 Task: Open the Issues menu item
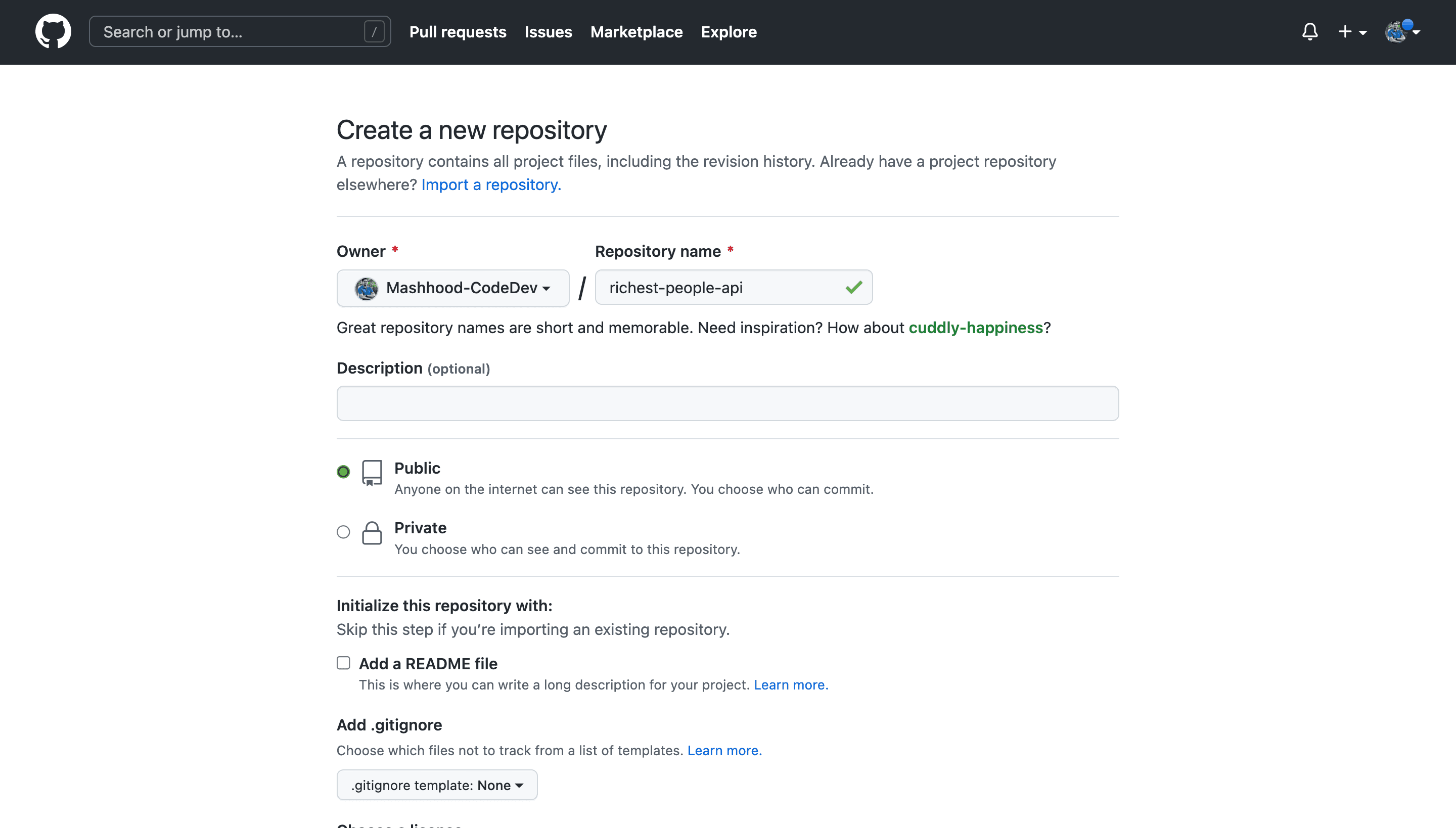(548, 31)
